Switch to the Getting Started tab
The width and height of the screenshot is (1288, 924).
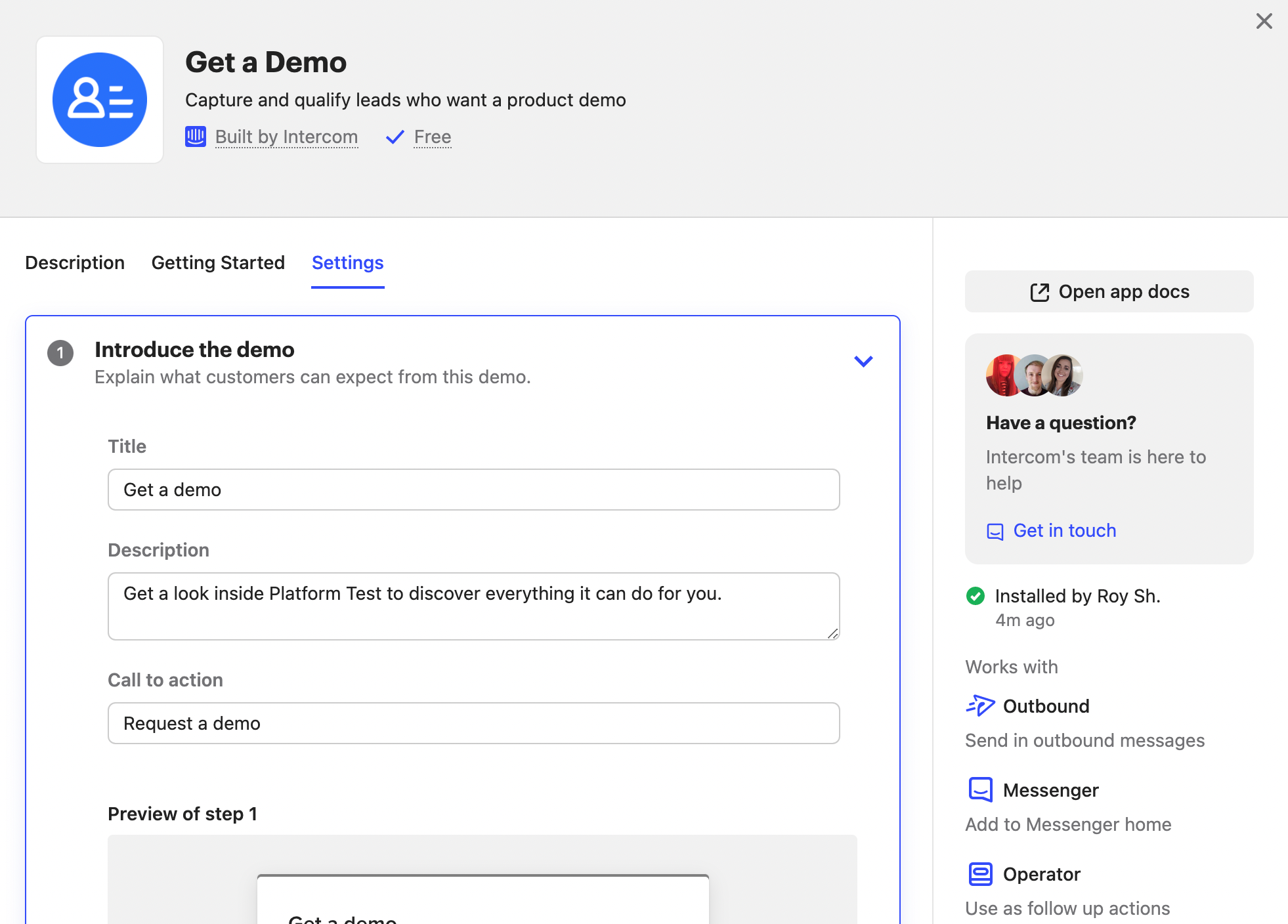pyautogui.click(x=217, y=262)
